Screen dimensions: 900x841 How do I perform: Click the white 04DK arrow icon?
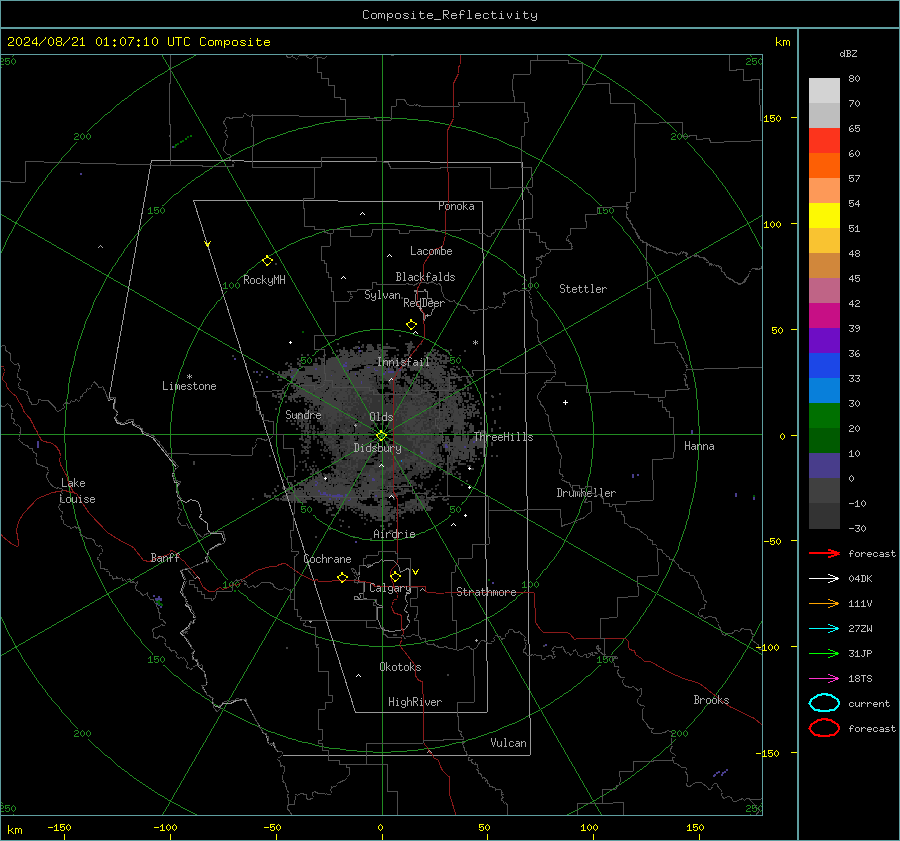point(824,579)
